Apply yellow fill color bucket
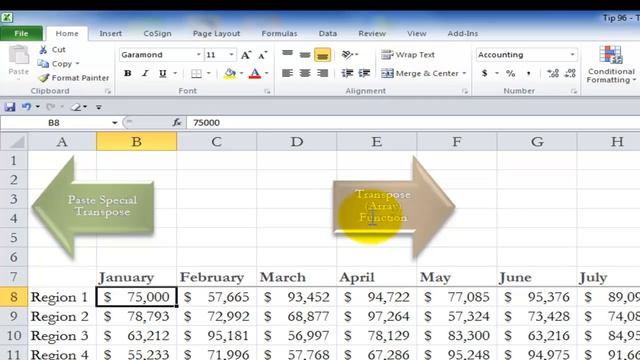This screenshot has width=640, height=360. pos(230,73)
